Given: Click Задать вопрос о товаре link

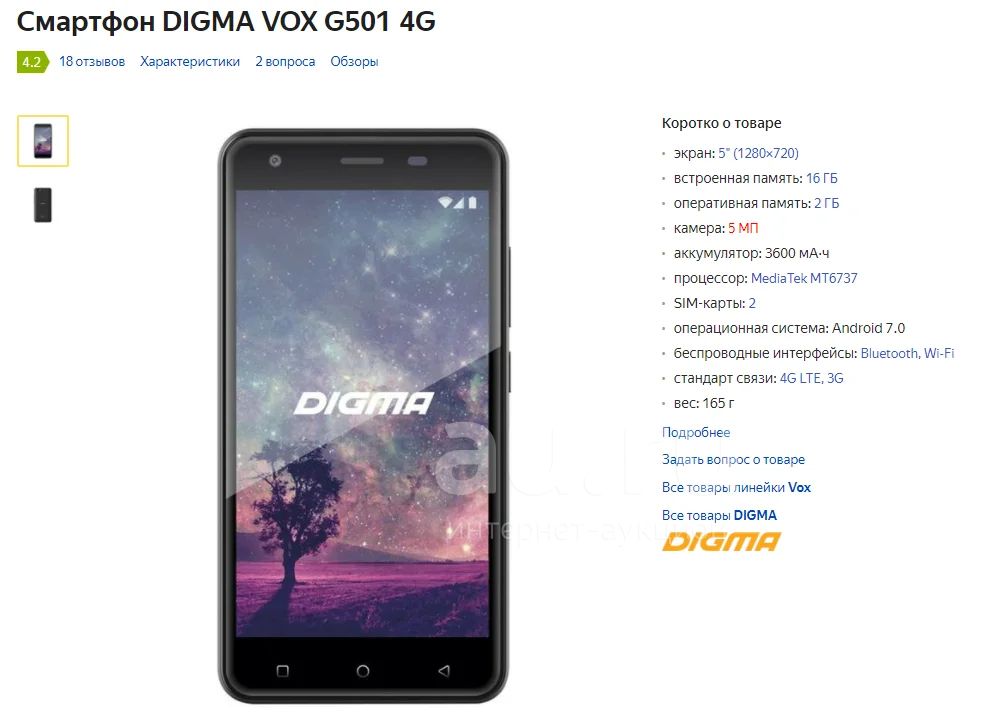Looking at the screenshot, I should coord(733,459).
